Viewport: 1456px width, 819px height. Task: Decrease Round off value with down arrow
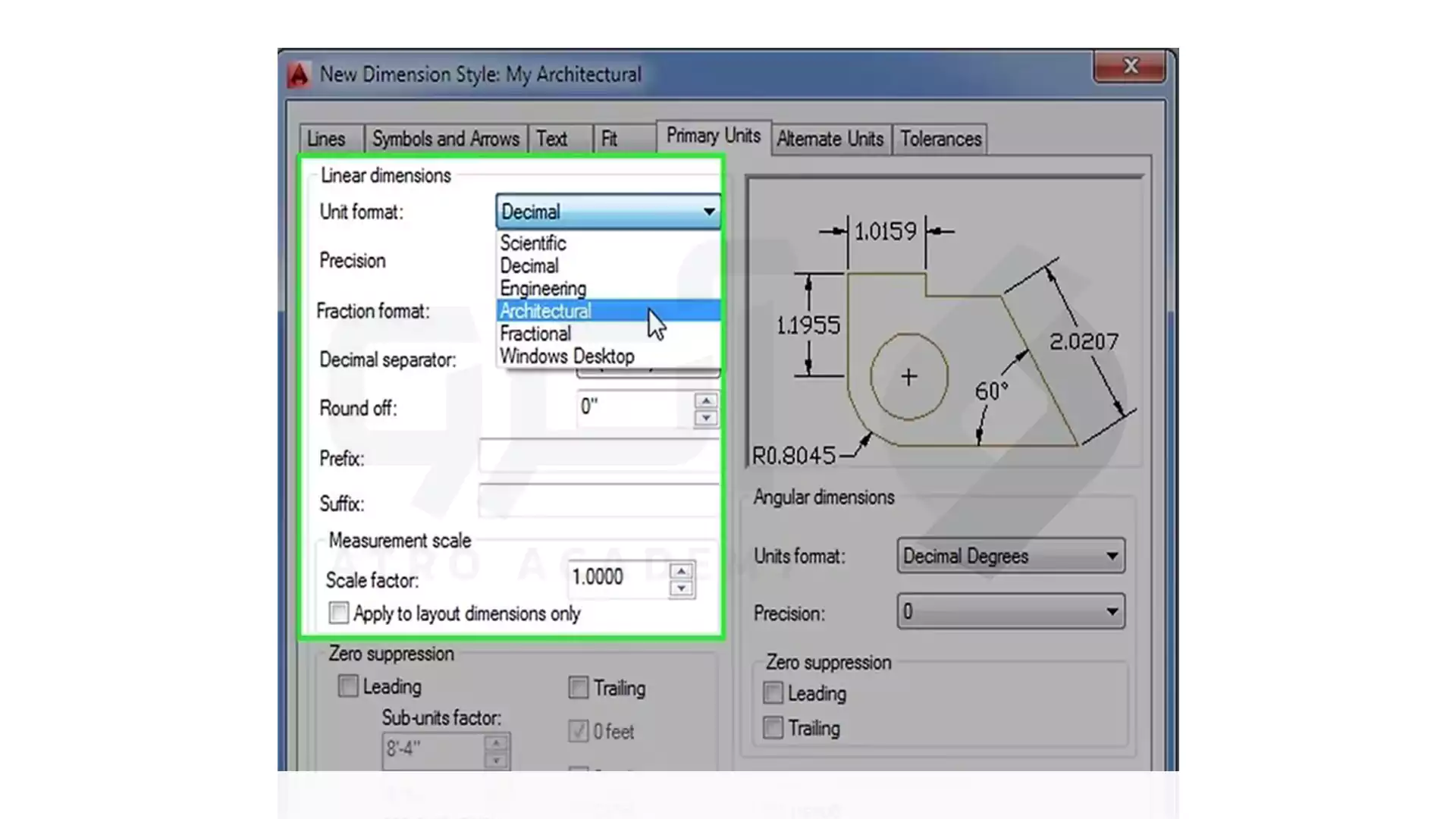pyautogui.click(x=706, y=418)
